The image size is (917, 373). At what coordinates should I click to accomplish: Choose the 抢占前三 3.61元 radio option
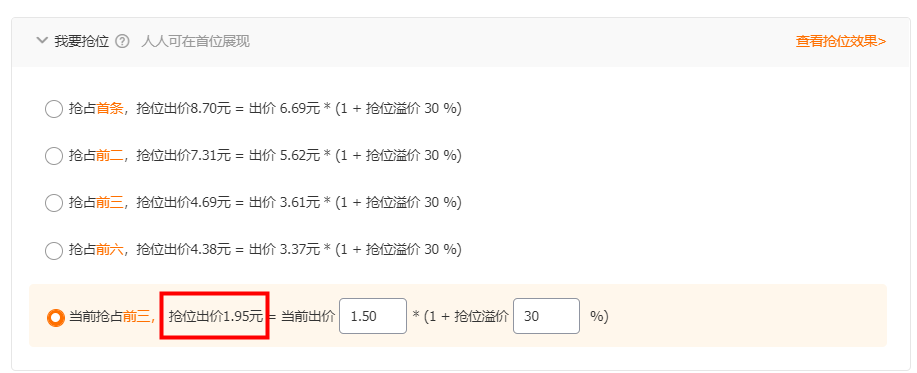(54, 202)
